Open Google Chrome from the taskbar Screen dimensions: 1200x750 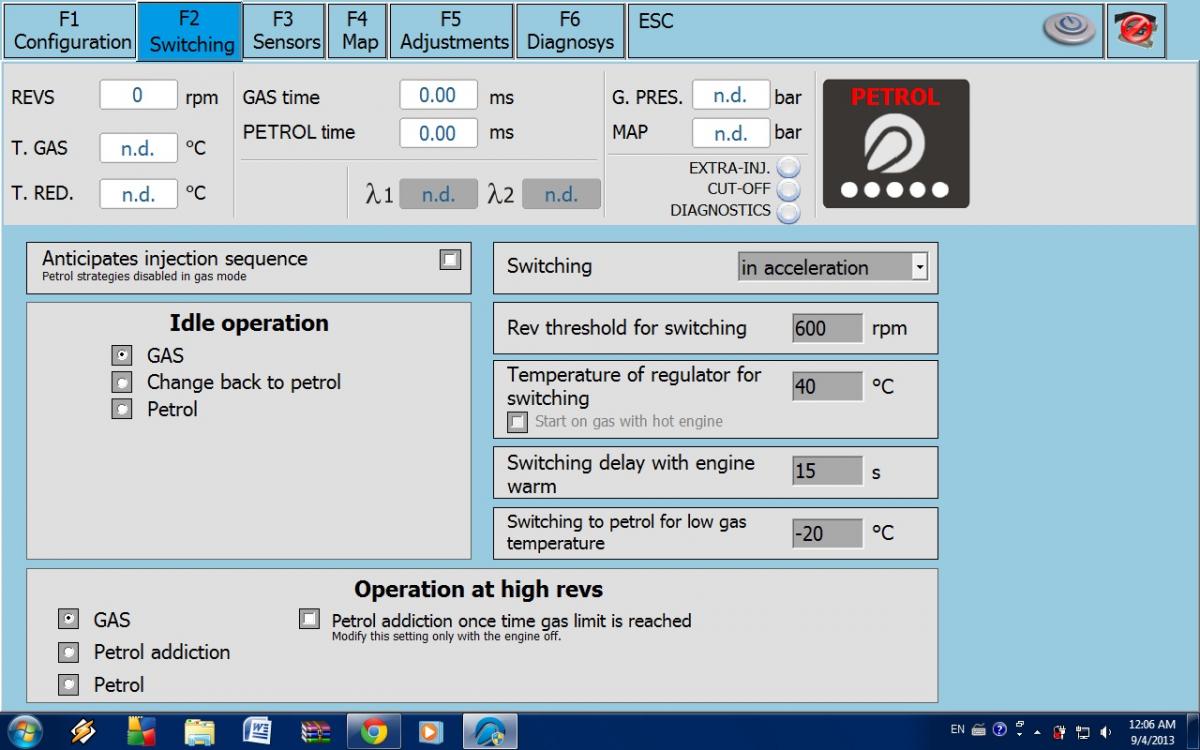374,732
